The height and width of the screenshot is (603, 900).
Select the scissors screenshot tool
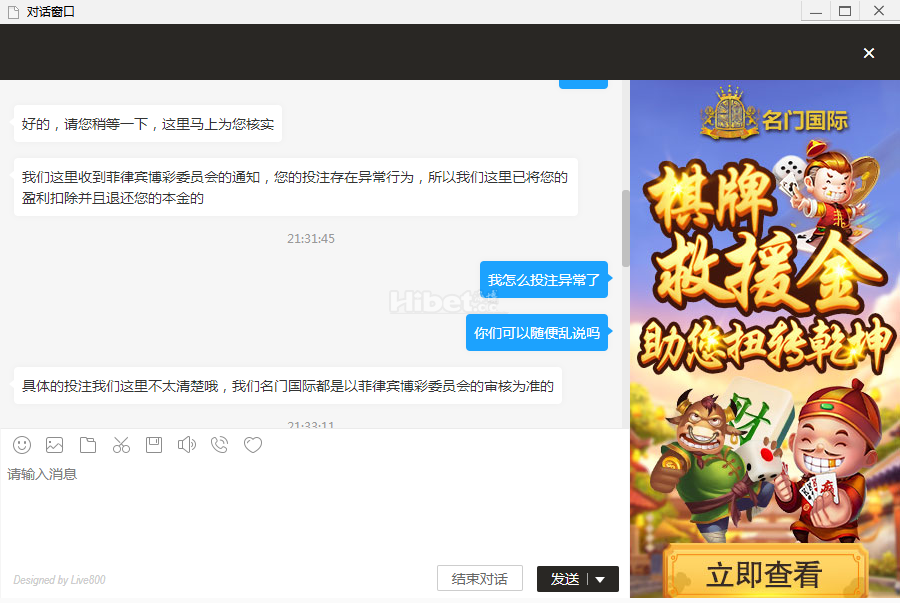point(121,445)
